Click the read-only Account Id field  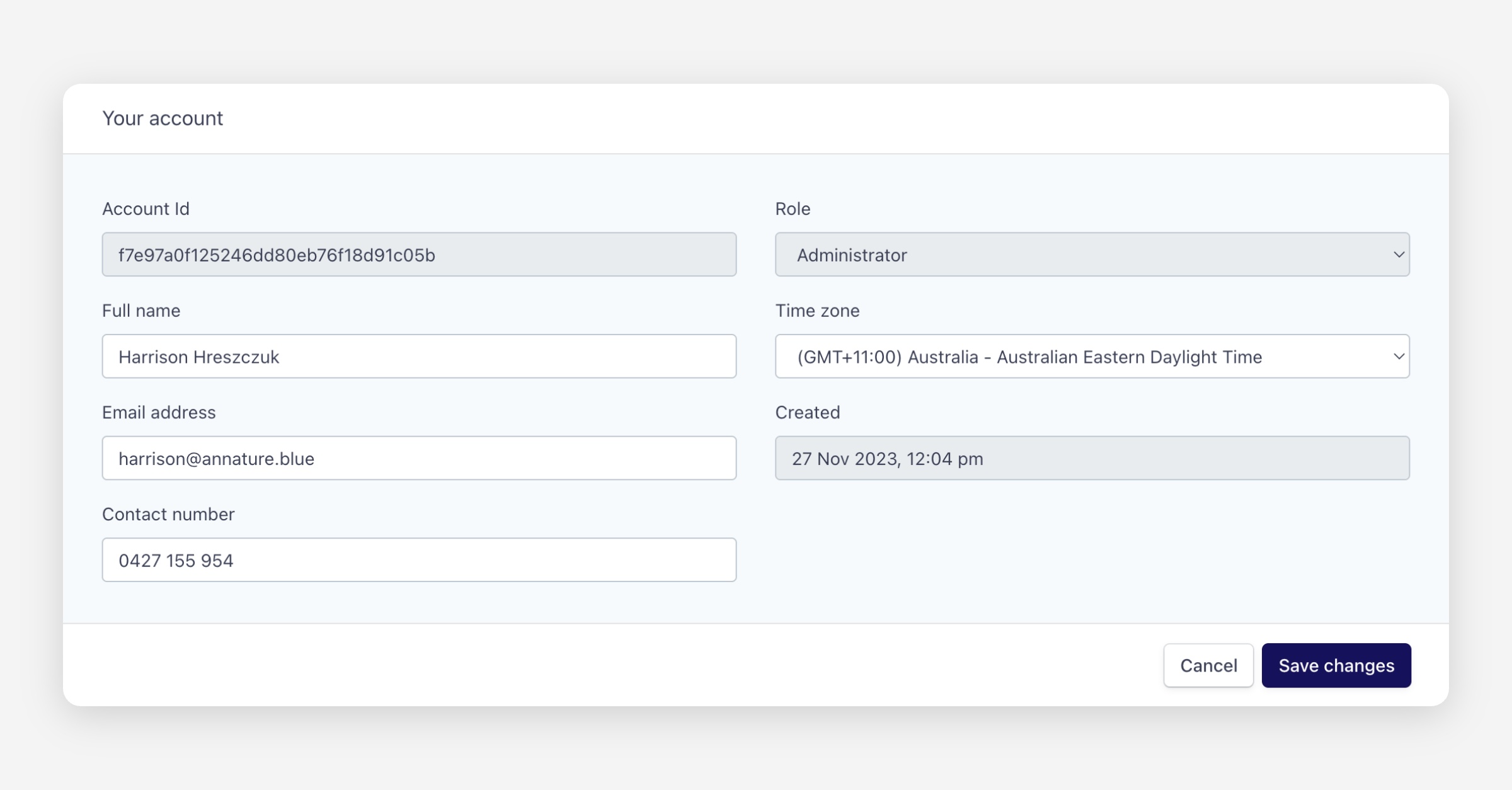point(419,255)
